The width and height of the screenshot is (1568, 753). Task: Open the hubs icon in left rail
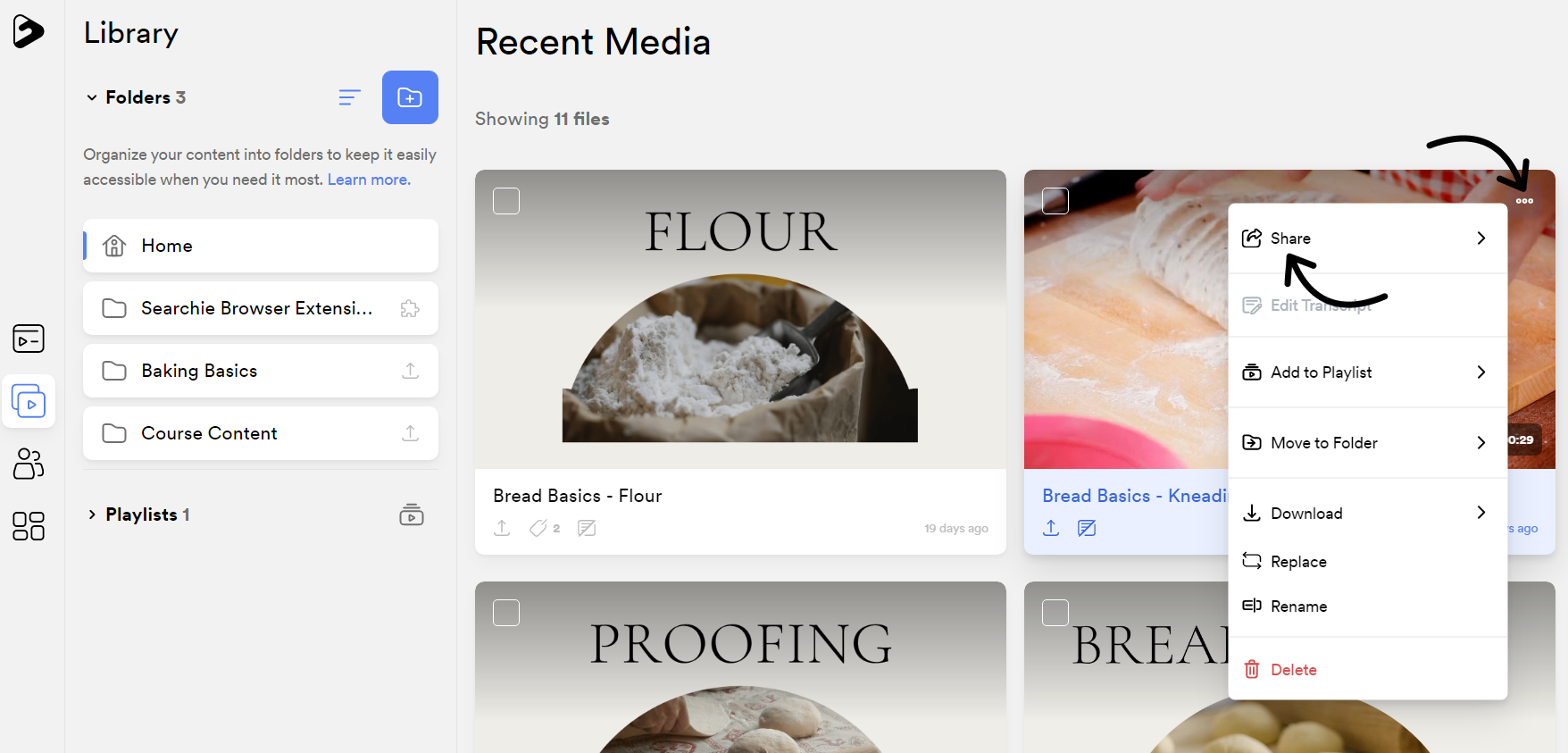pyautogui.click(x=29, y=339)
